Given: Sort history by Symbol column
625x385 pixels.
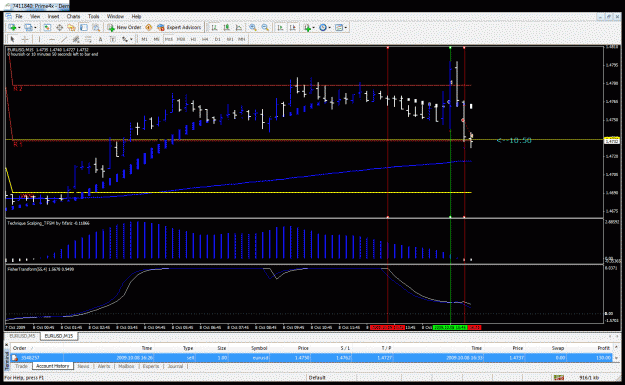Looking at the screenshot, I should (x=259, y=348).
